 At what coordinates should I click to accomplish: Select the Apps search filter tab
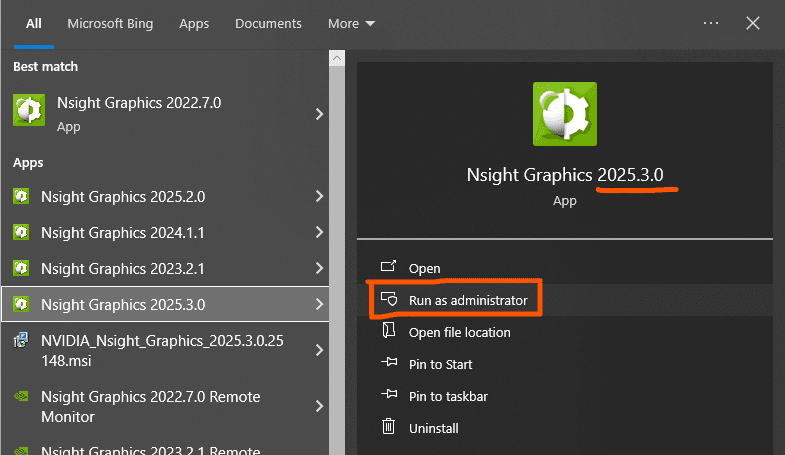coord(194,24)
